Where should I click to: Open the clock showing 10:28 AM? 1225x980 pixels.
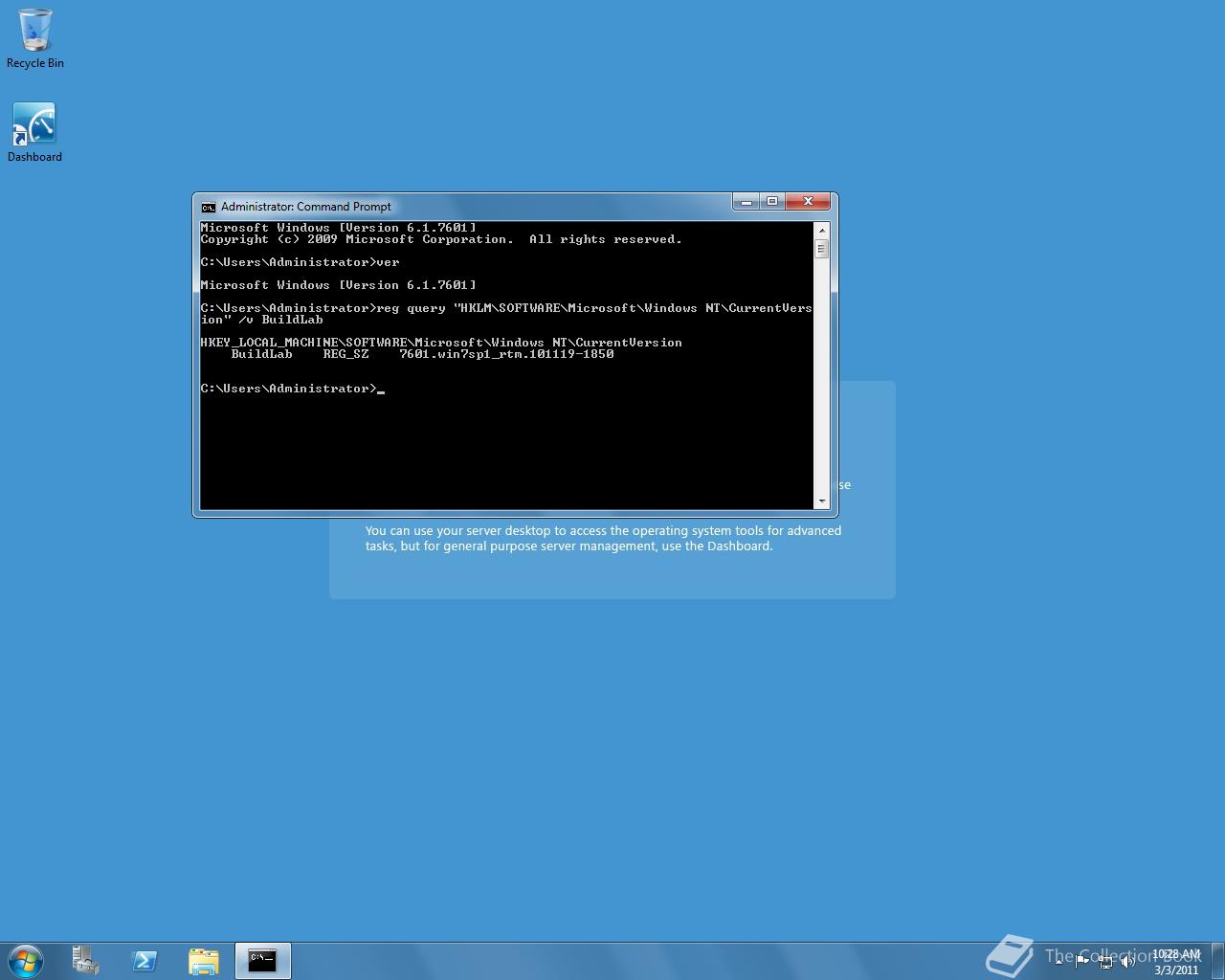[x=1176, y=961]
